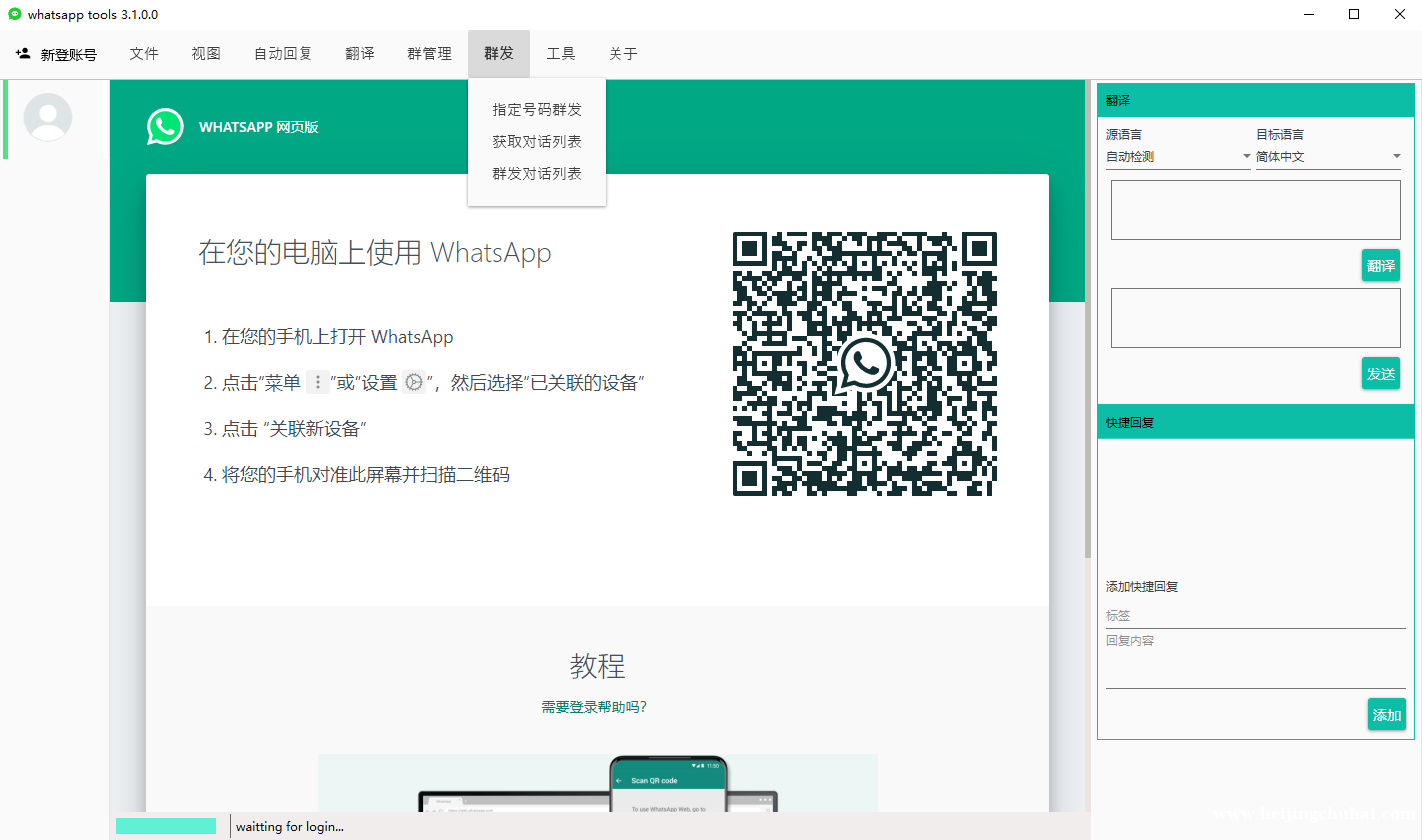The image size is (1422, 840).
Task: Close the whatsapp tools window
Action: pos(1399,14)
